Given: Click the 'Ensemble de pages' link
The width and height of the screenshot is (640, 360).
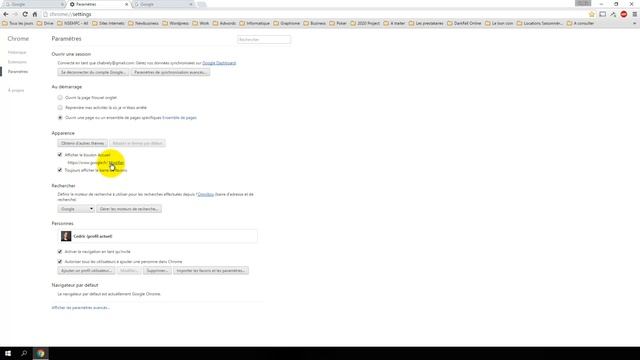Looking at the screenshot, I should (x=180, y=118).
